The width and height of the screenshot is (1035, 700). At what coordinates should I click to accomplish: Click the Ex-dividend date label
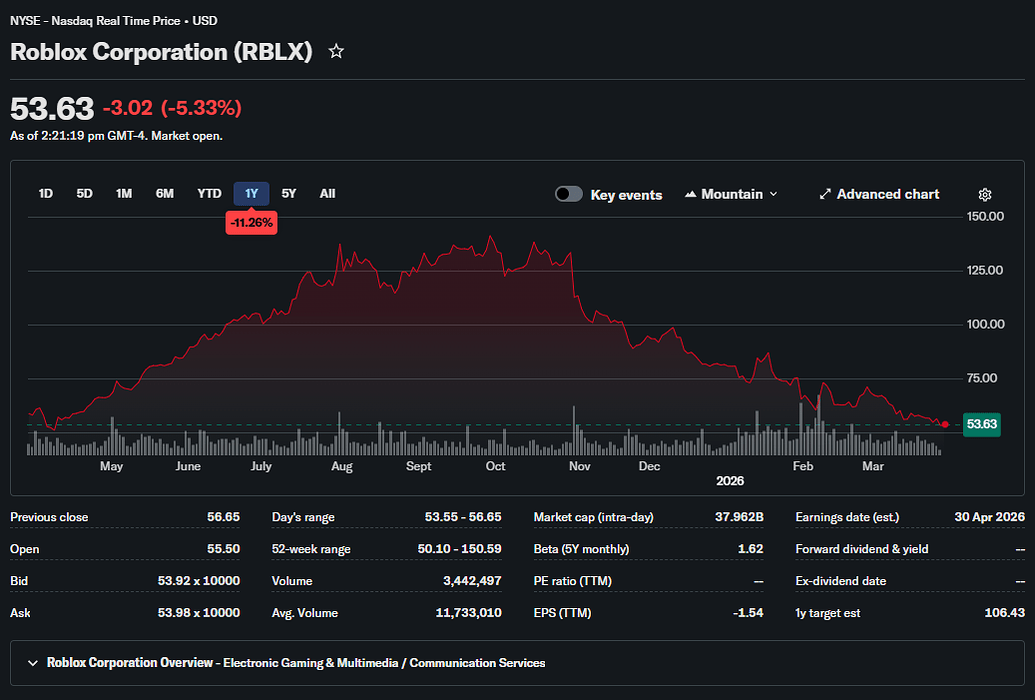pos(840,580)
